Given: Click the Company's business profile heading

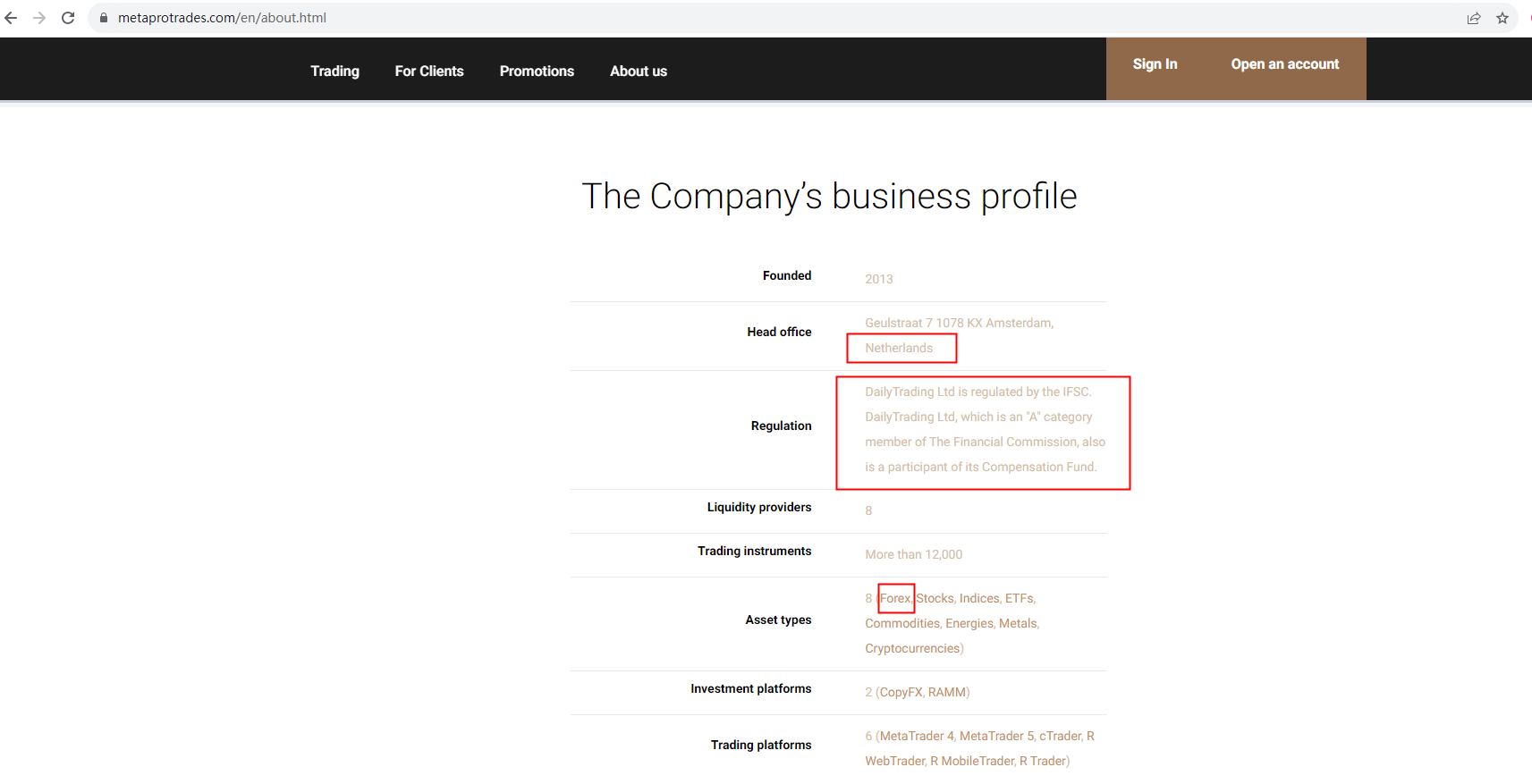Looking at the screenshot, I should pyautogui.click(x=829, y=197).
